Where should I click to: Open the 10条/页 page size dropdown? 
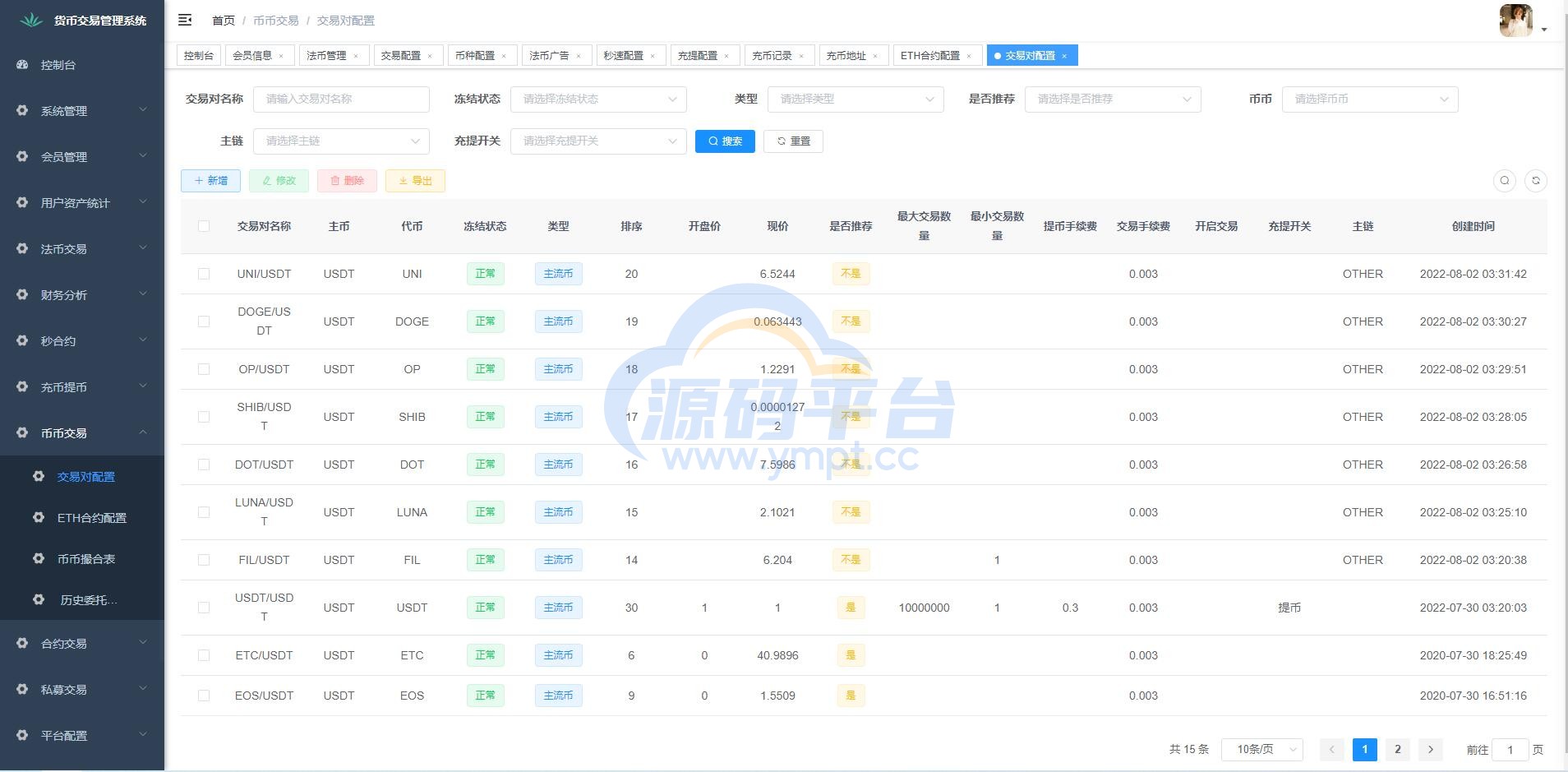click(x=1262, y=749)
